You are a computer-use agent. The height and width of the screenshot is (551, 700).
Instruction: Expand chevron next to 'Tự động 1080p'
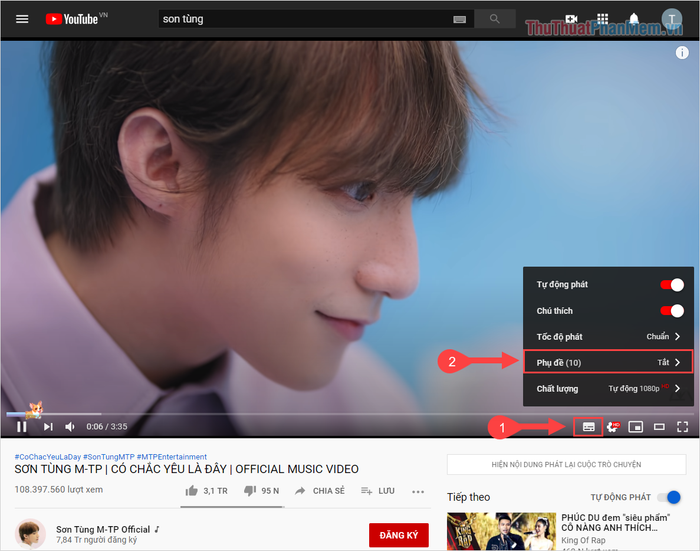(x=678, y=388)
